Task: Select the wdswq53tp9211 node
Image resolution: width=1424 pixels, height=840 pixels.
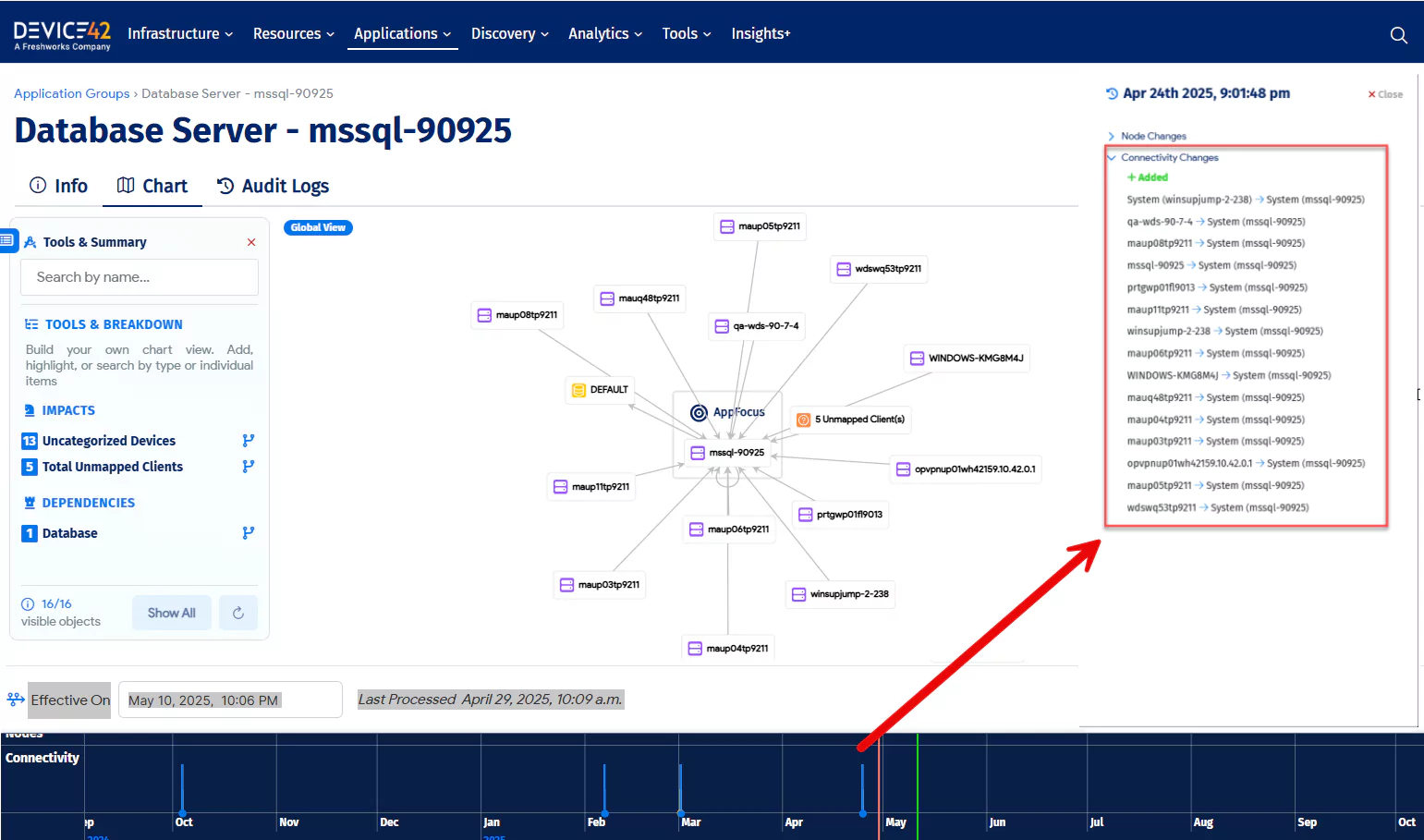Action: pyautogui.click(x=879, y=269)
